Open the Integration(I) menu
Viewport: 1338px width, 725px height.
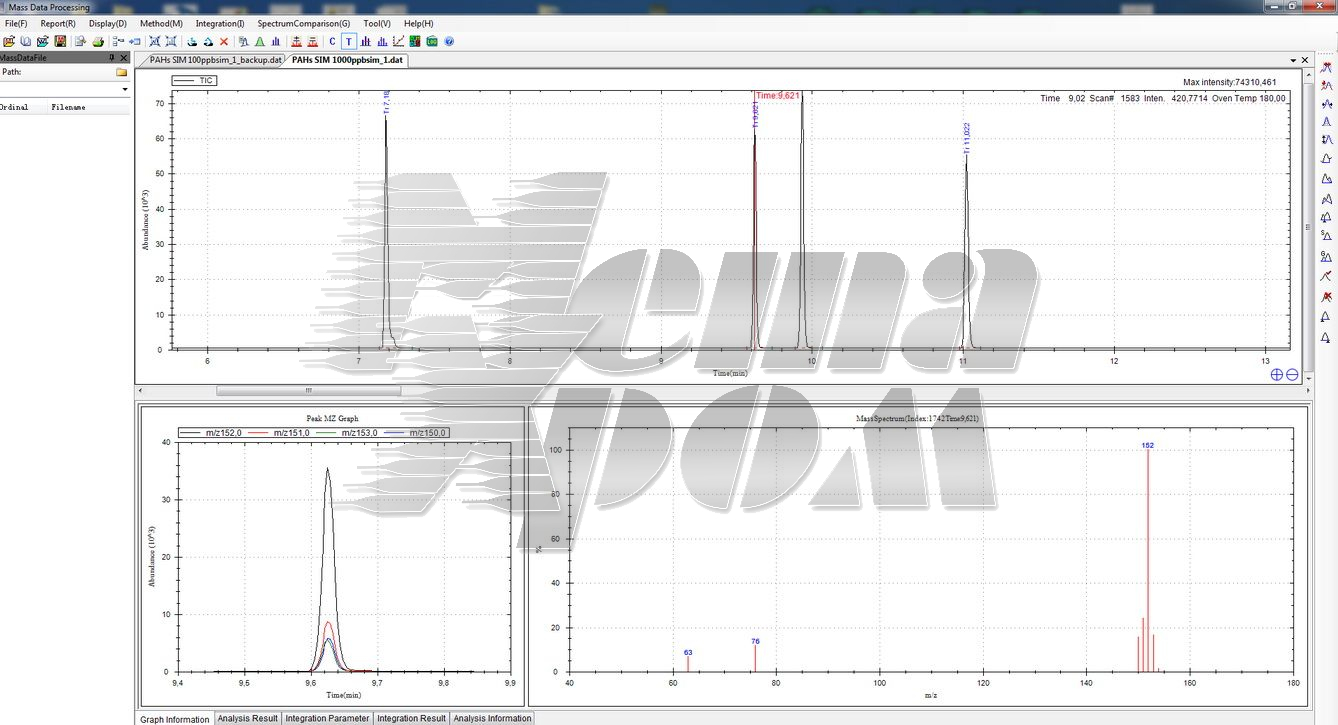coord(219,23)
